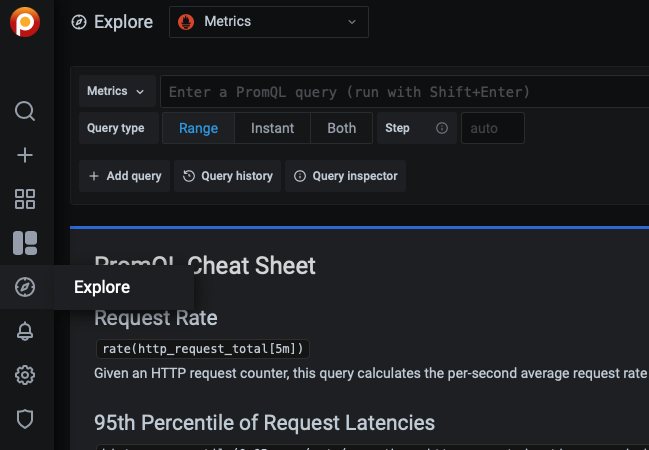Select the Both query type
The image size is (649, 450).
[x=342, y=129]
